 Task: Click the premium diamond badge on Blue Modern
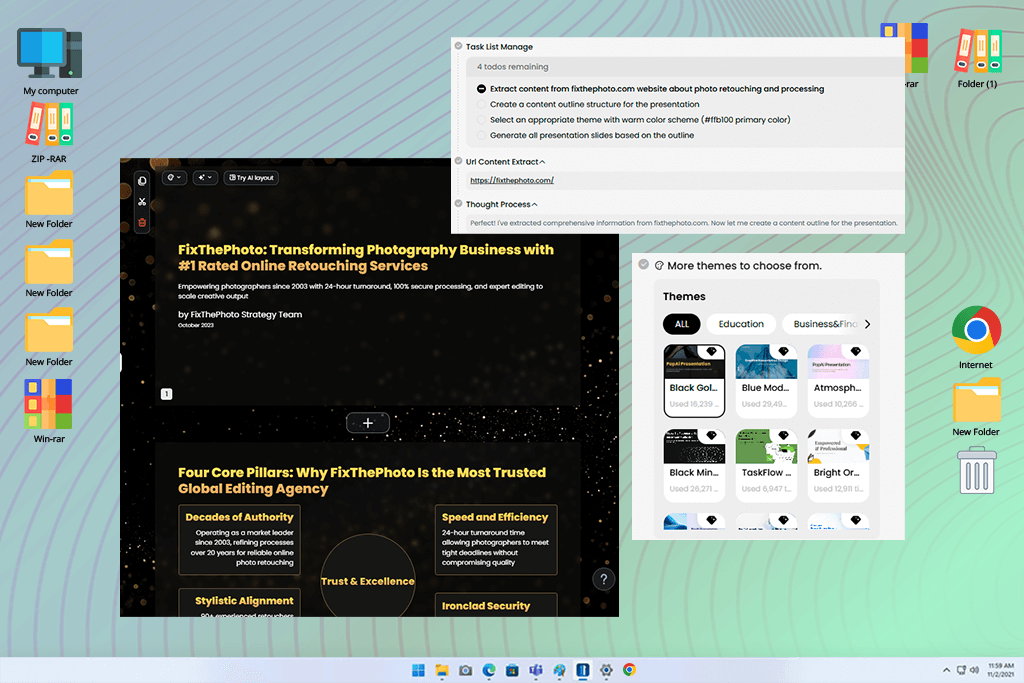(784, 351)
